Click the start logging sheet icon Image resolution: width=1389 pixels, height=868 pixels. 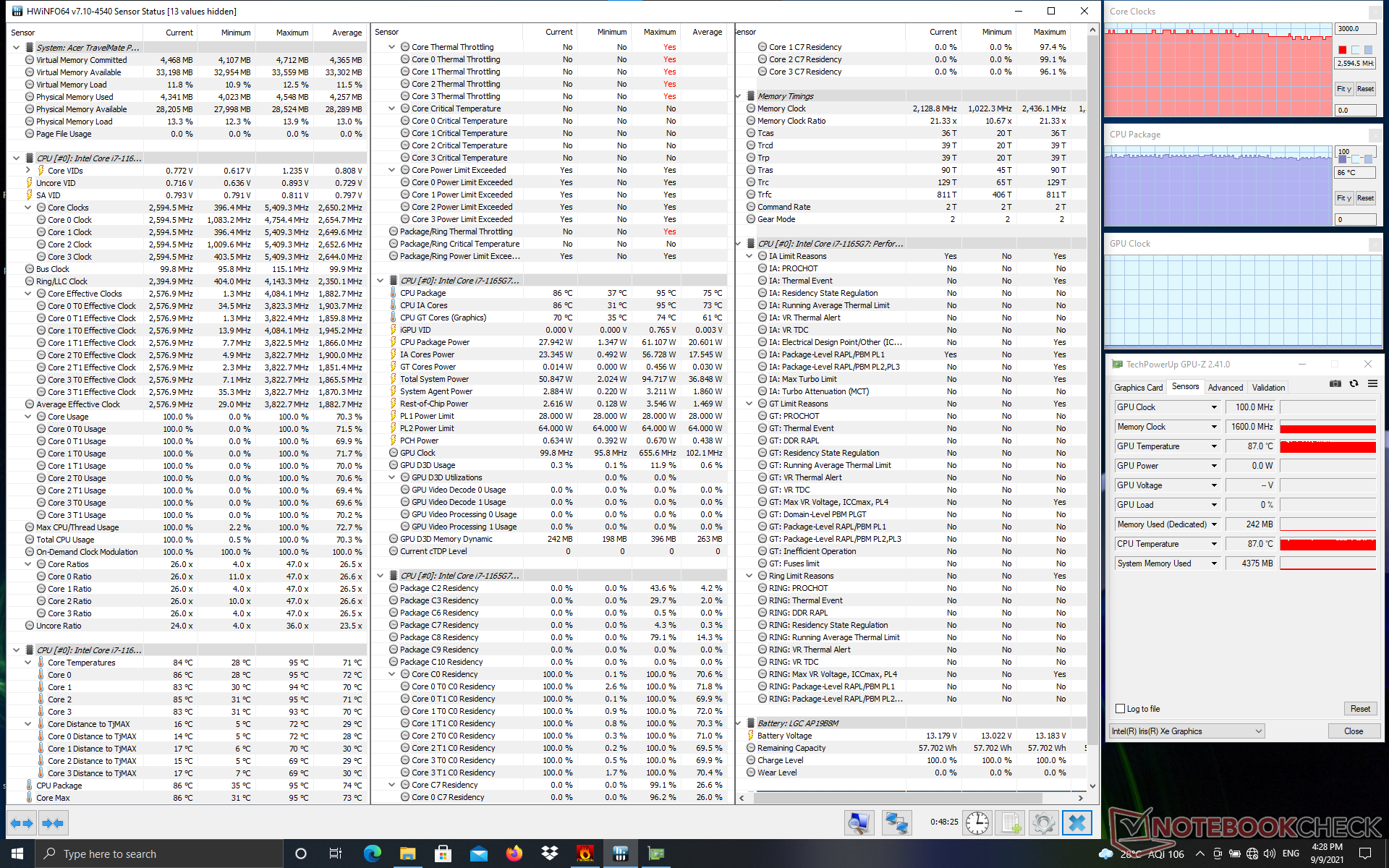click(1010, 822)
